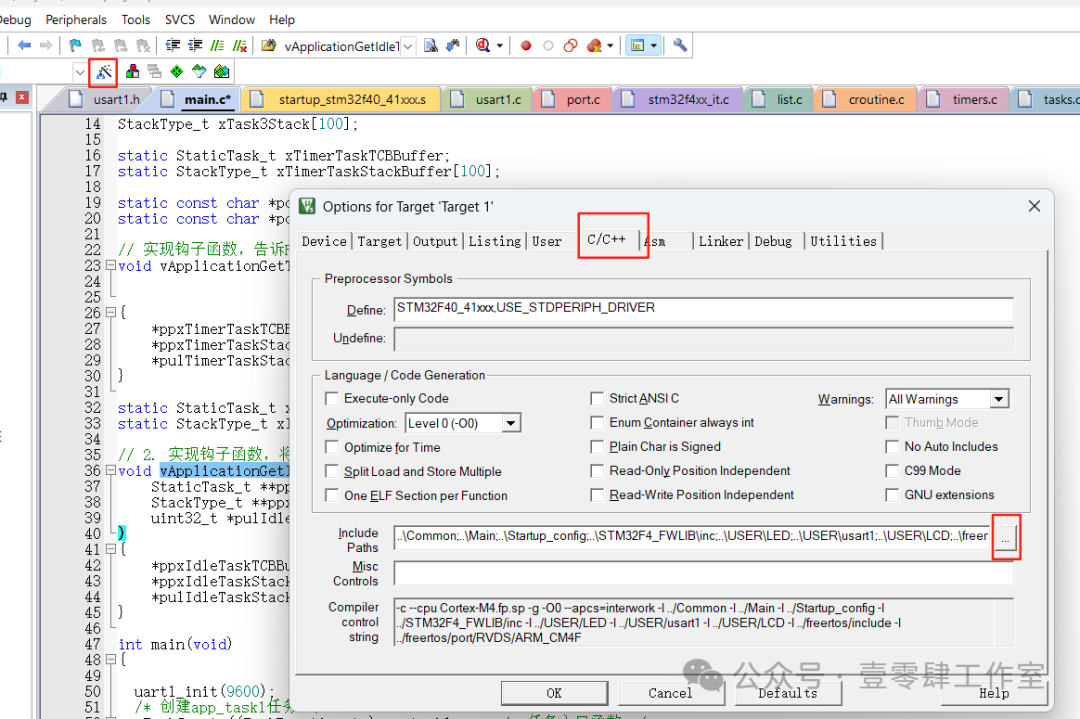Toggle Enum Container always int

[x=596, y=422]
